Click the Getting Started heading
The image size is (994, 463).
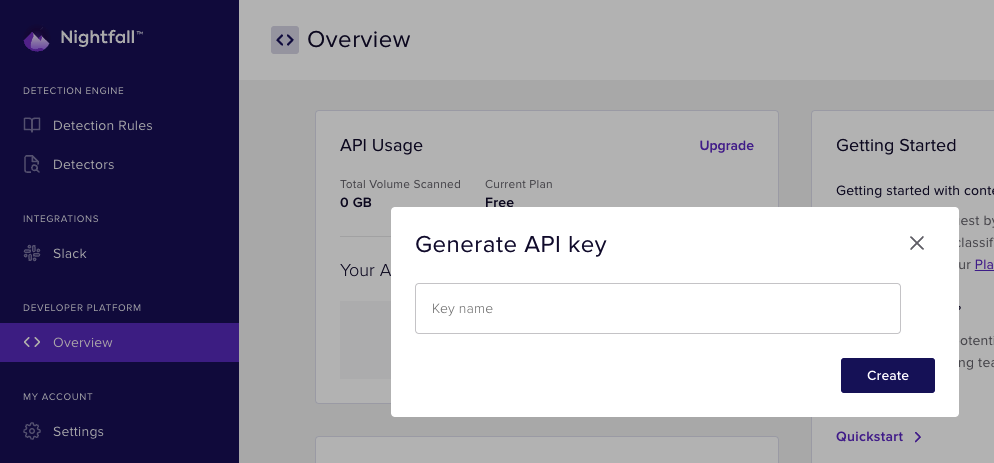click(x=896, y=145)
